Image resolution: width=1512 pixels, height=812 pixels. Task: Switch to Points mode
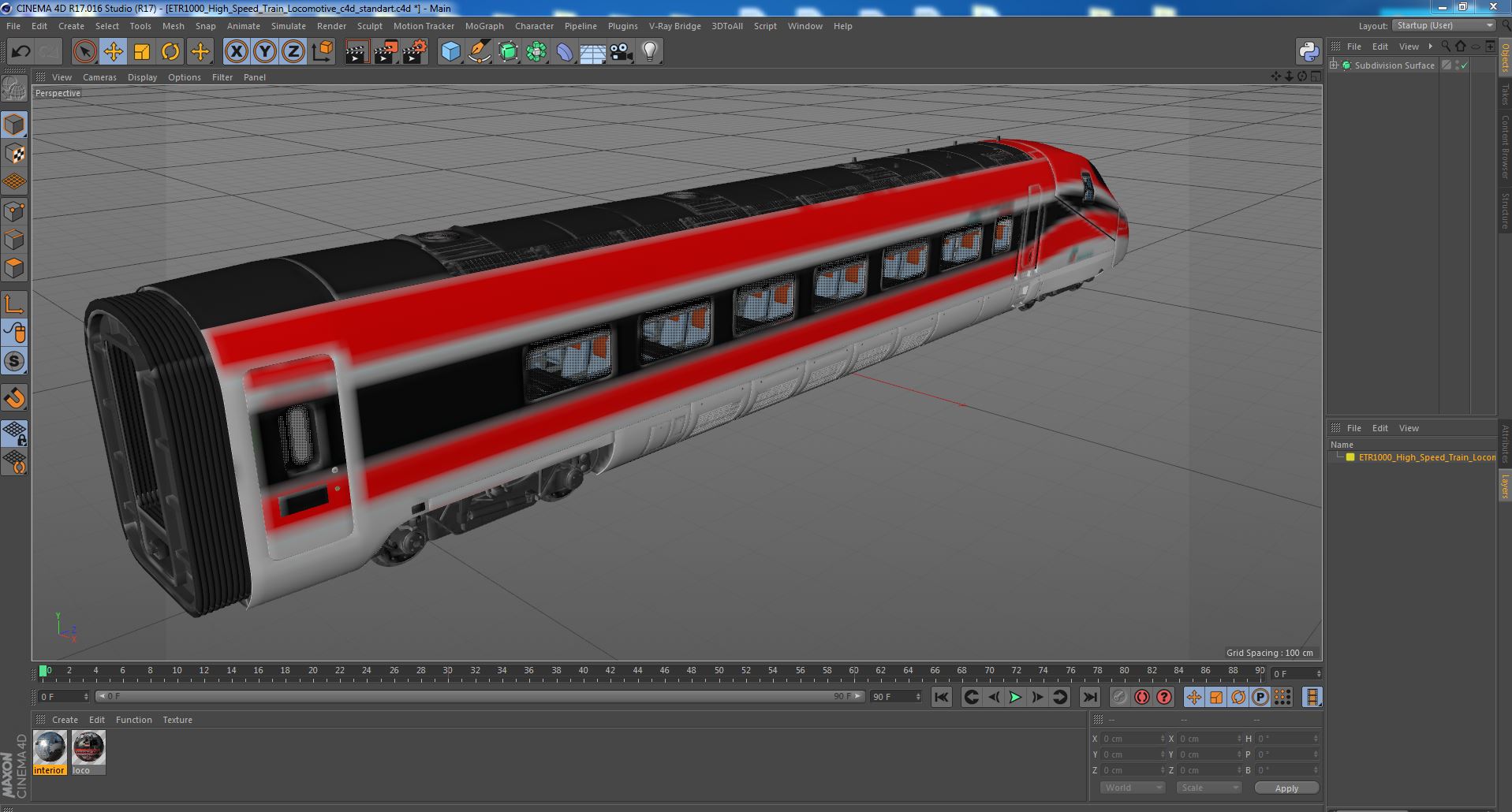pyautogui.click(x=14, y=210)
